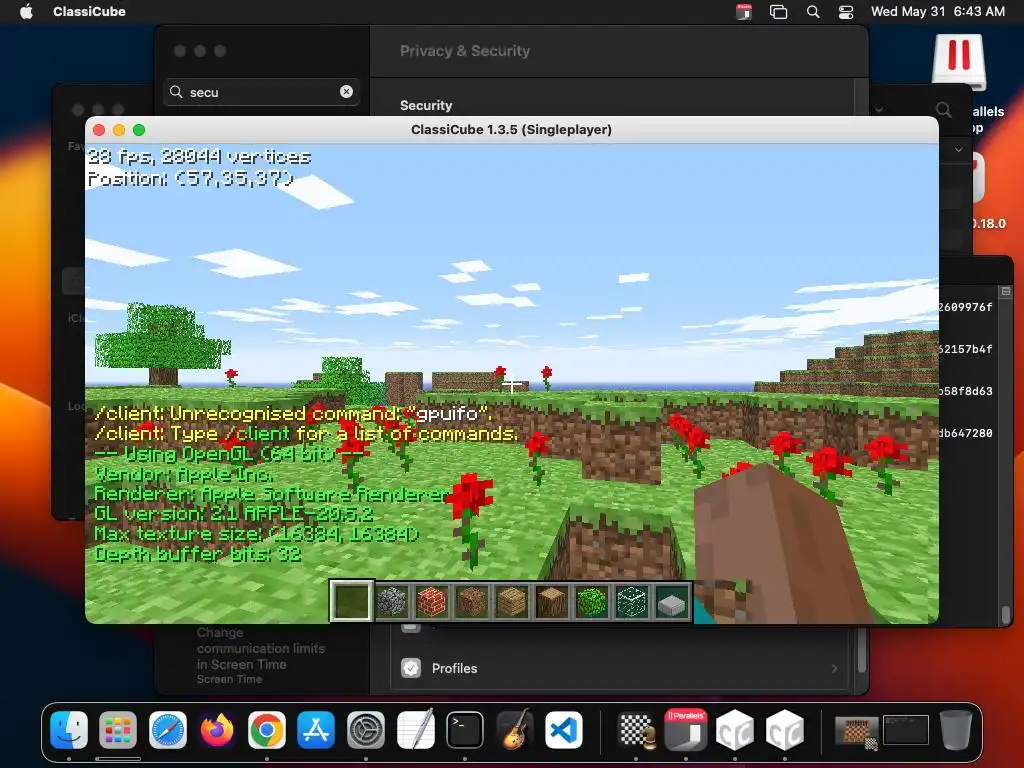Open Launchpad from the dock

pos(118,729)
